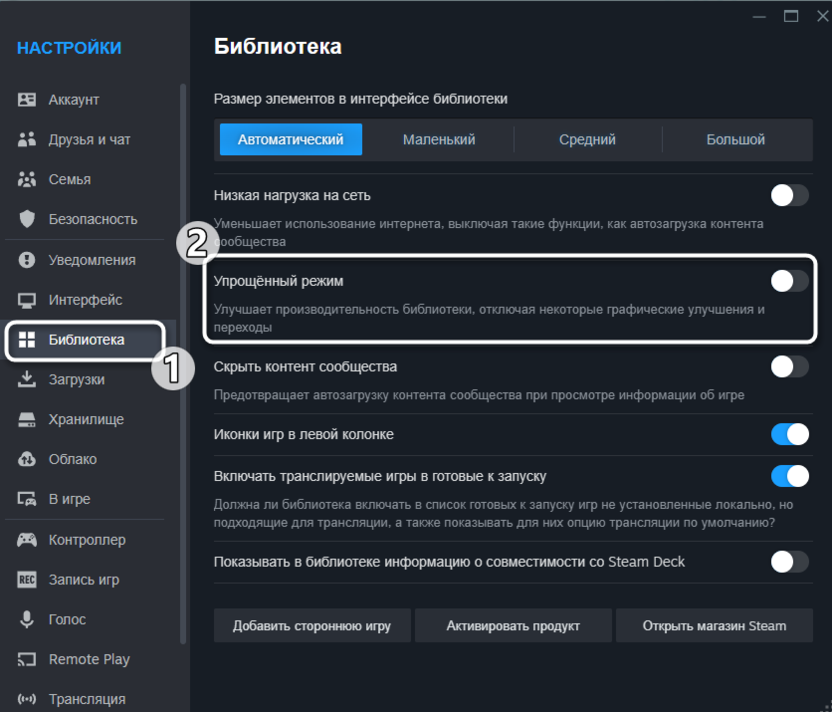Viewport: 832px width, 712px height.
Task: Open Друзья и чат icon in sidebar
Action: coord(27,140)
